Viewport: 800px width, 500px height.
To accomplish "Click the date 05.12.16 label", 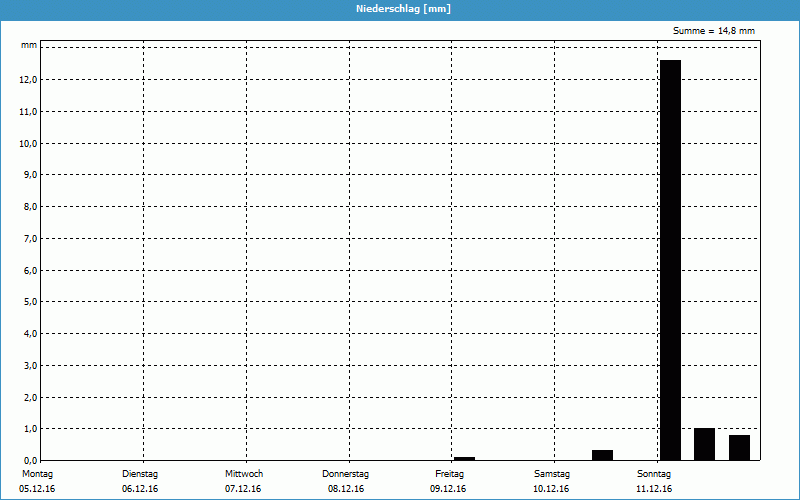I will pos(37,489).
